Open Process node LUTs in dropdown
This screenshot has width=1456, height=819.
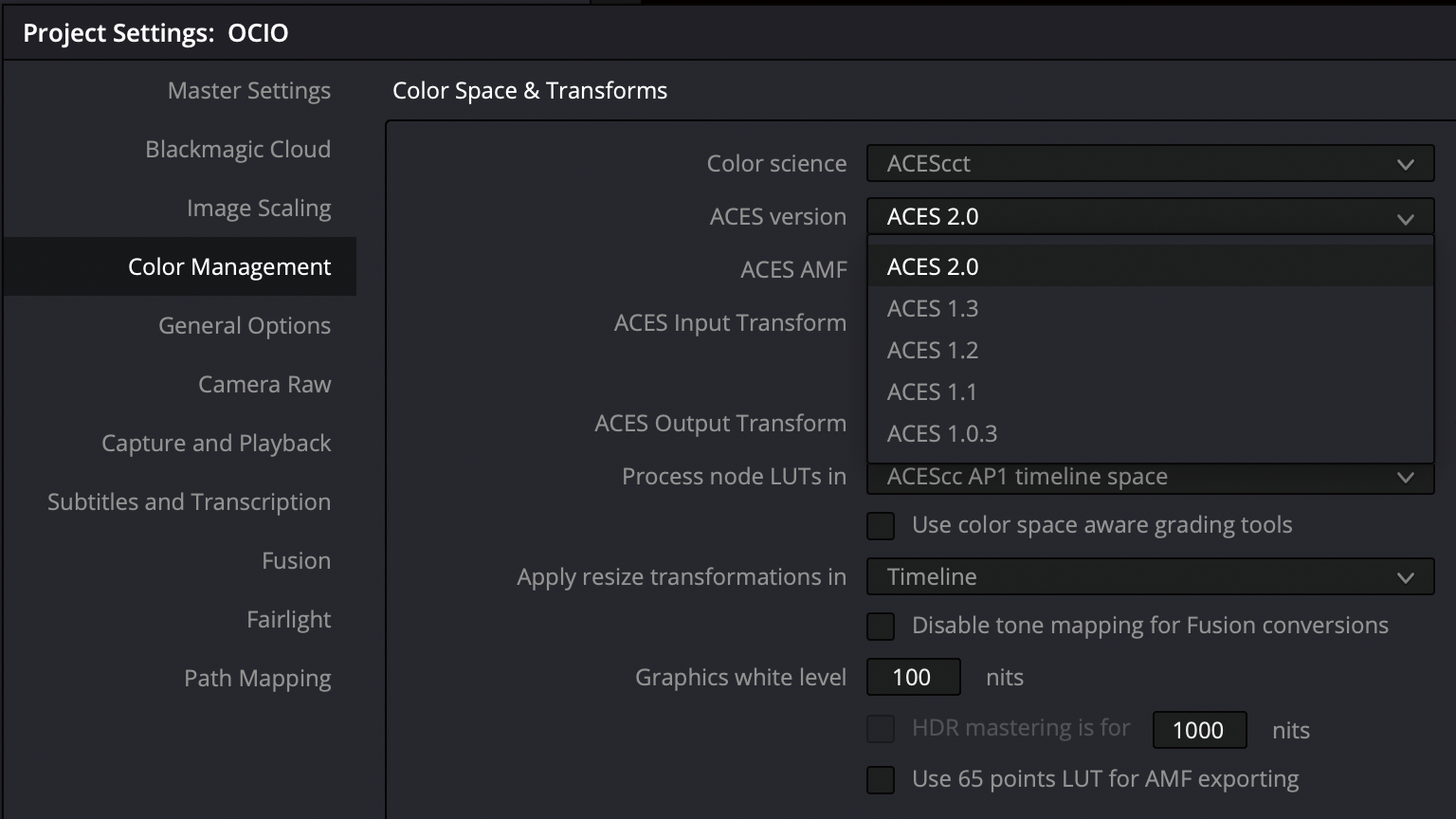tap(1150, 478)
